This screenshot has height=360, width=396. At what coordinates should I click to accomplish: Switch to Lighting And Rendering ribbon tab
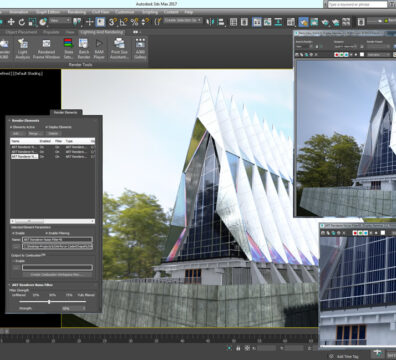[x=102, y=32]
